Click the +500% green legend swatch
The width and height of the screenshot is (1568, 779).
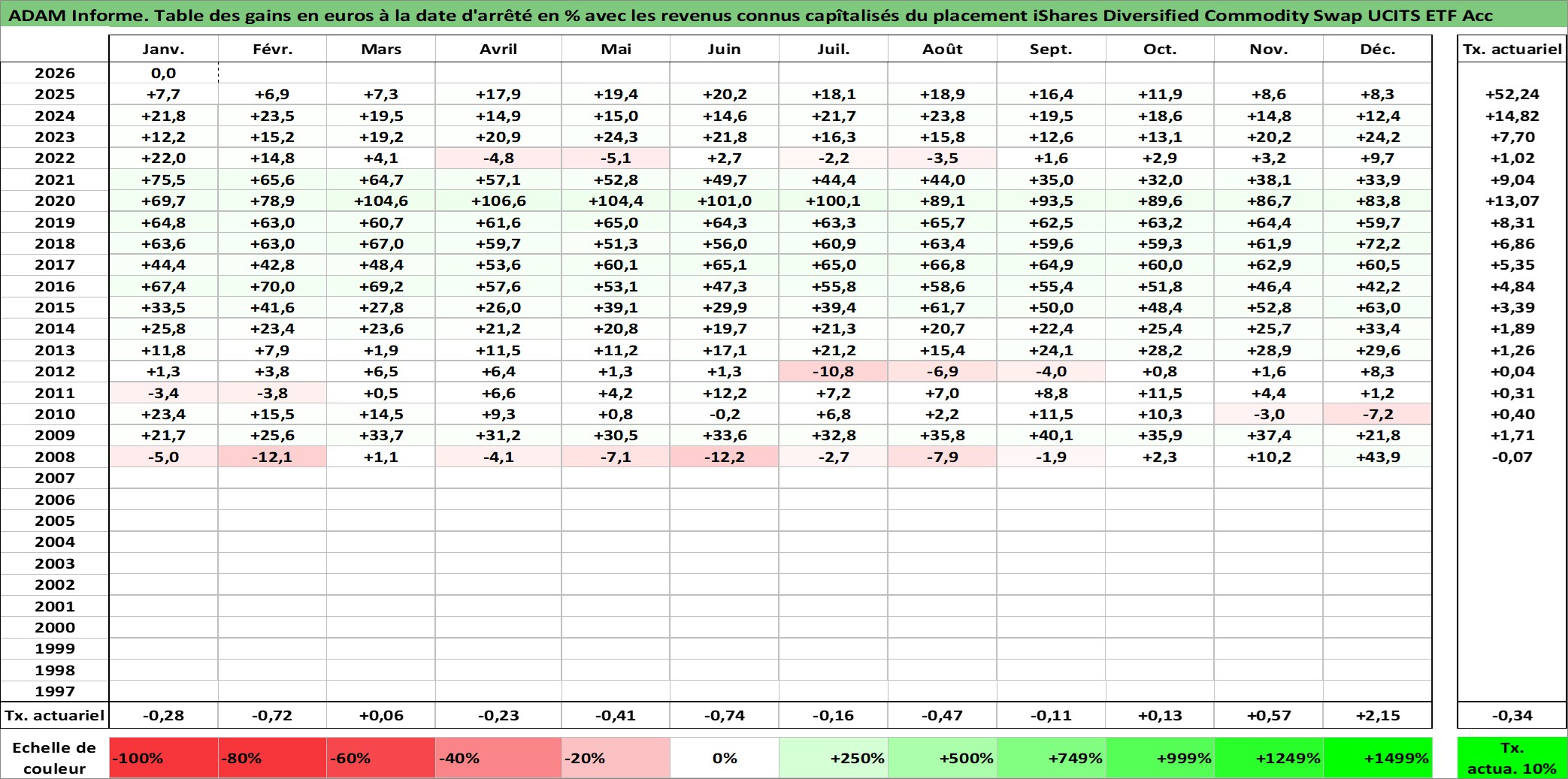tap(943, 758)
